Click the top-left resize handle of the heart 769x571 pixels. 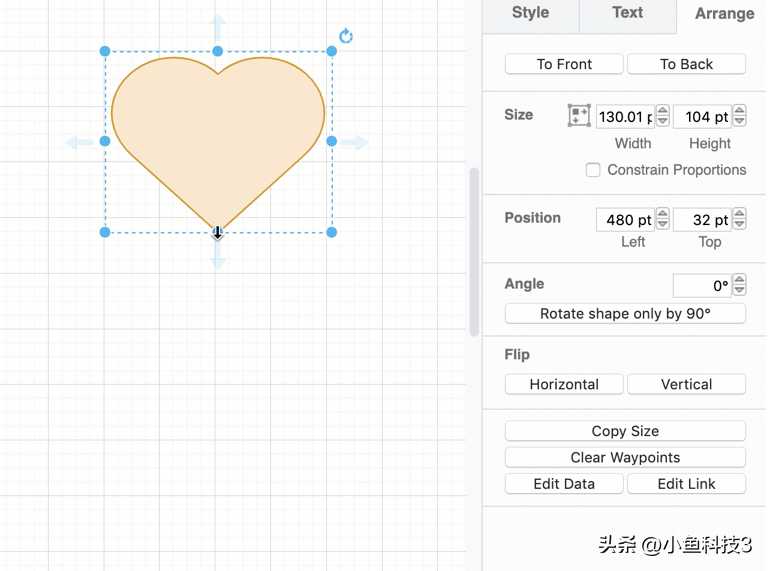[x=105, y=51]
